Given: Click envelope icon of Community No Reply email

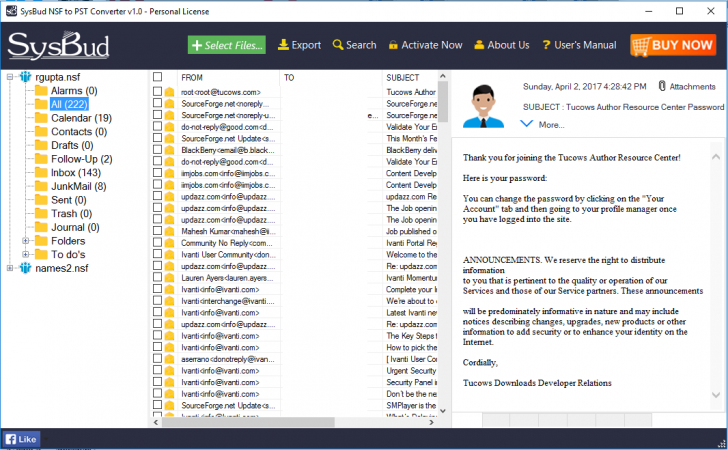Looking at the screenshot, I should click(169, 243).
